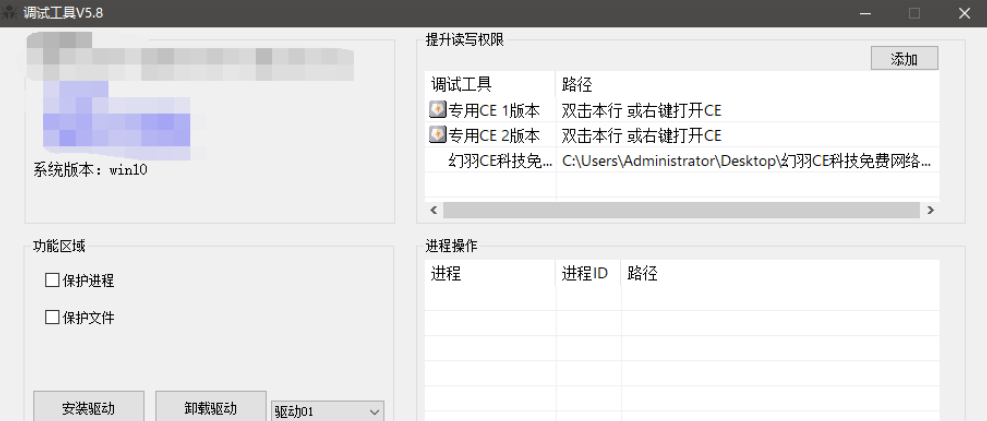Viewport: 987px width, 421px height.
Task: Select the 幻羽CE科技免 list entry
Action: point(497,160)
